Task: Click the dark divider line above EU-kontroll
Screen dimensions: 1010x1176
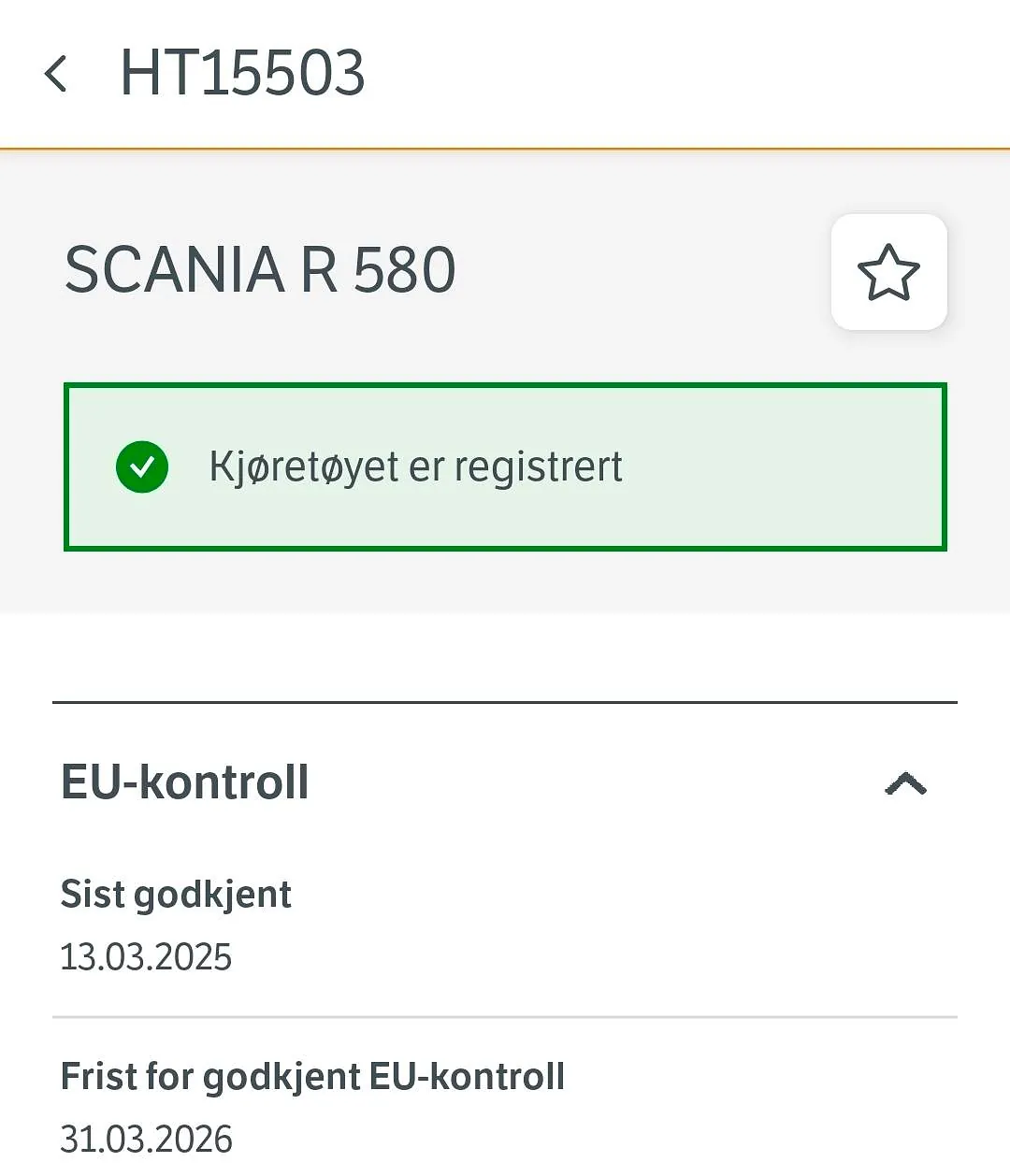Action: [x=505, y=702]
